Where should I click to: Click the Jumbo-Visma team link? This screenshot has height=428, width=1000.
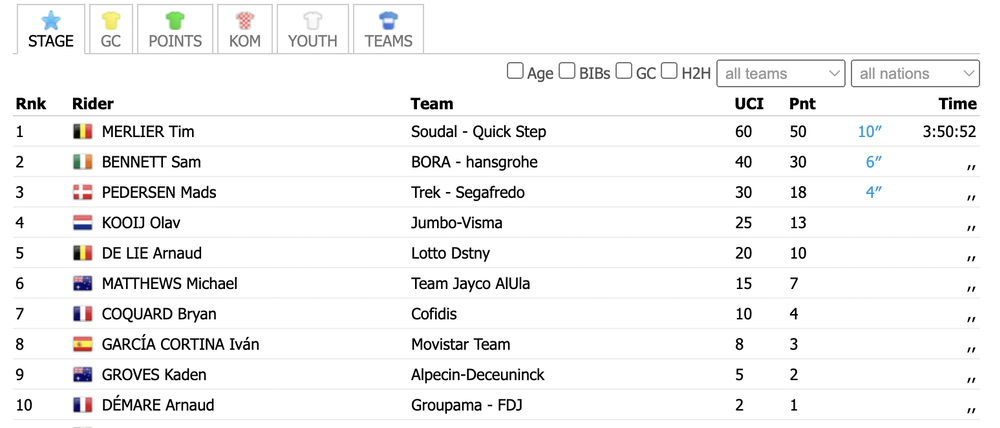(457, 223)
